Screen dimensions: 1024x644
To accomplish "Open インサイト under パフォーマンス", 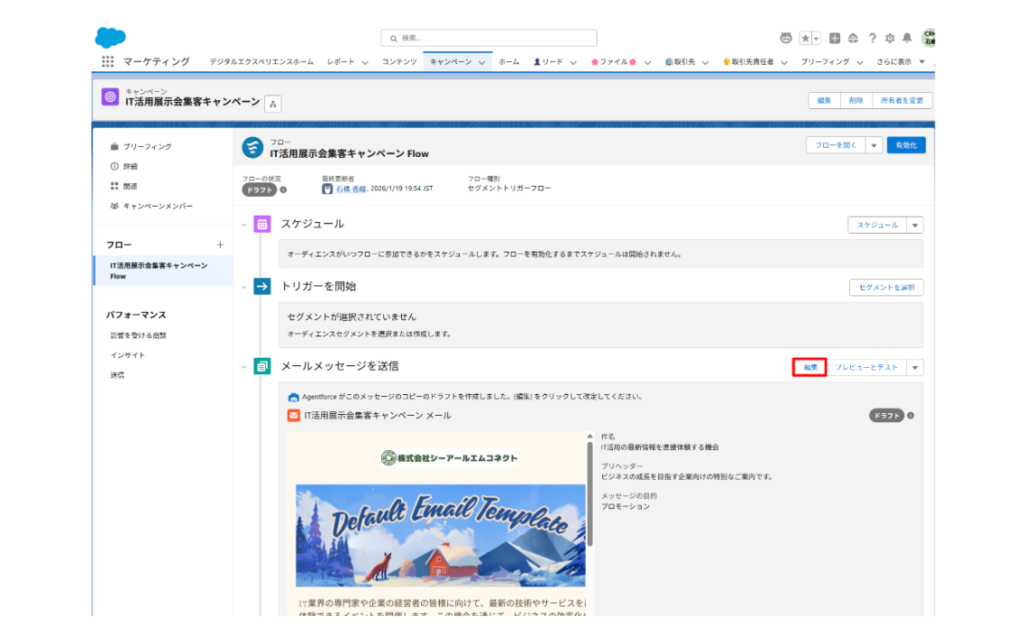I will [127, 355].
